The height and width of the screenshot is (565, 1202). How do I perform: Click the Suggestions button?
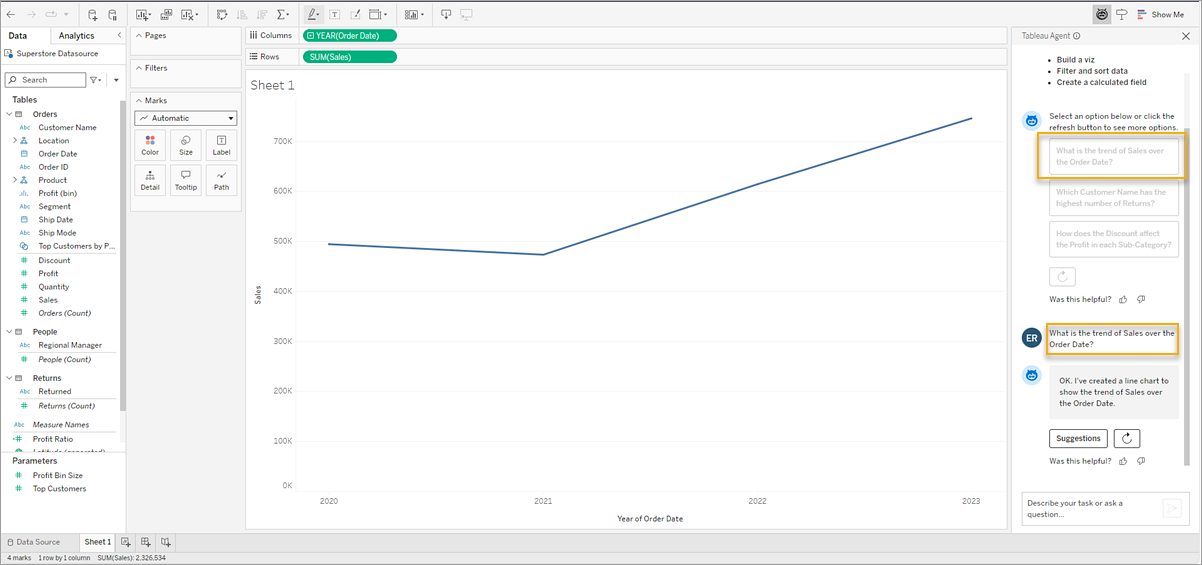[x=1078, y=438]
